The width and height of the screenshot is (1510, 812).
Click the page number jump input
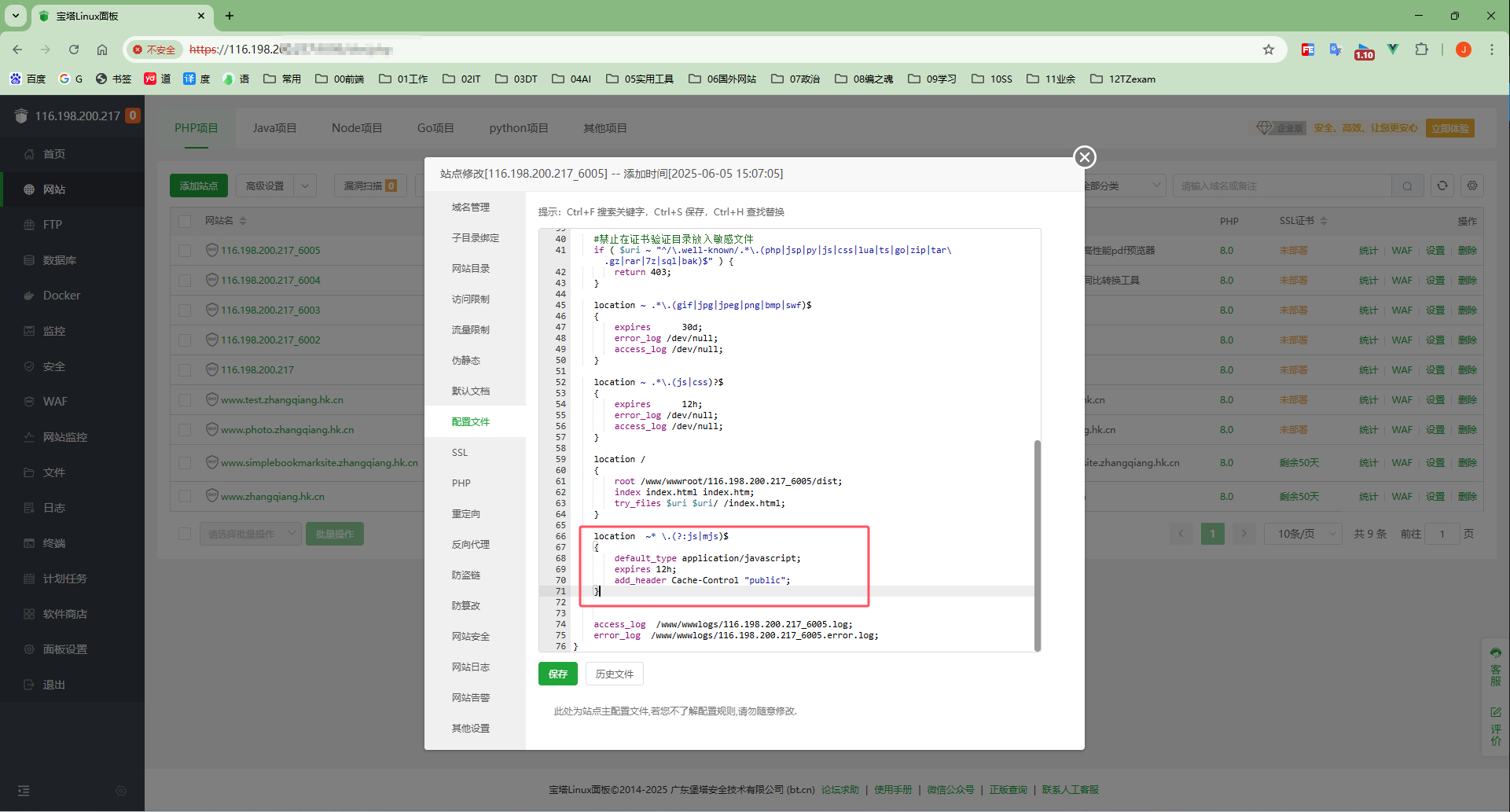click(1442, 534)
